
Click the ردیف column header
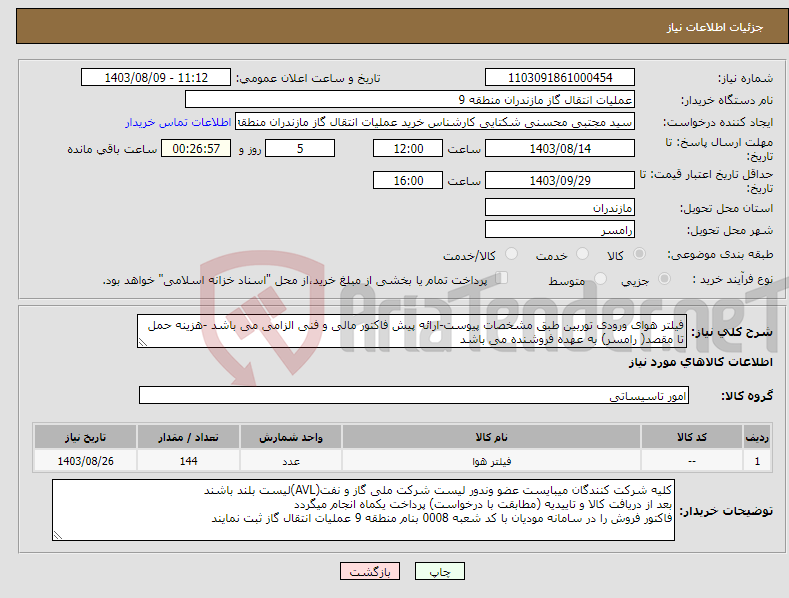click(x=757, y=437)
